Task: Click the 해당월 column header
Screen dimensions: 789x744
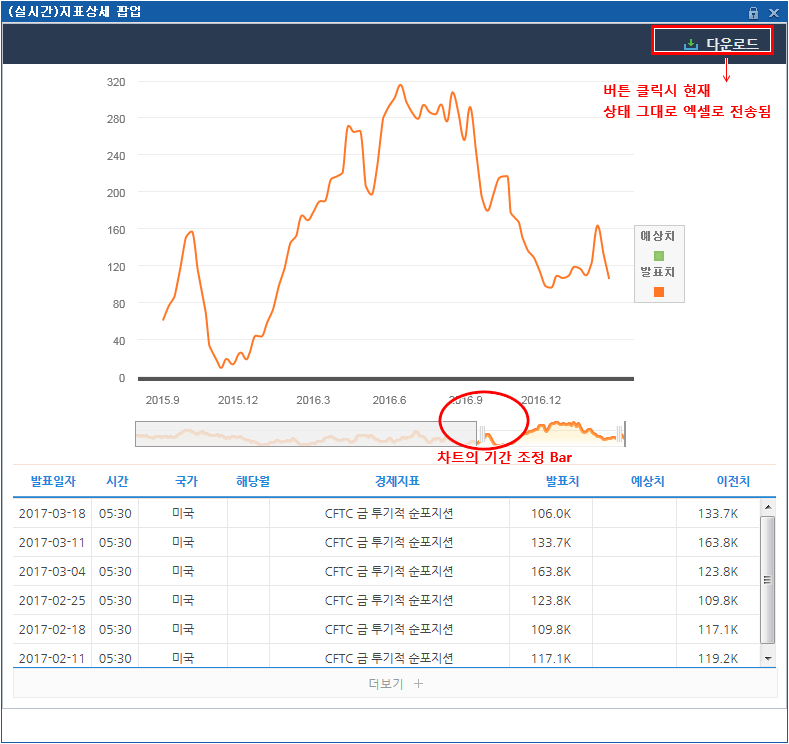Action: [253, 481]
